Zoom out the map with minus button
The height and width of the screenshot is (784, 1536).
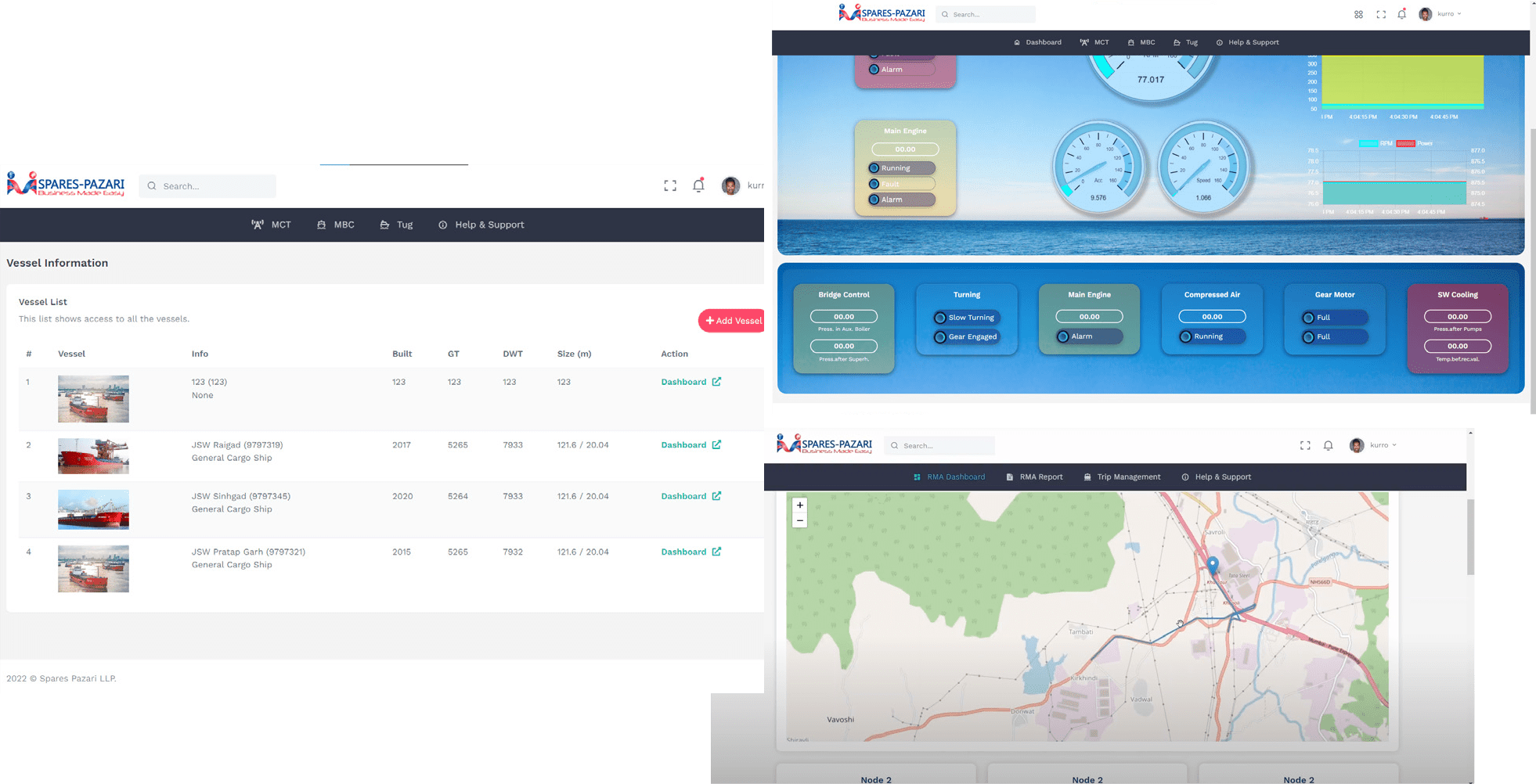799,520
